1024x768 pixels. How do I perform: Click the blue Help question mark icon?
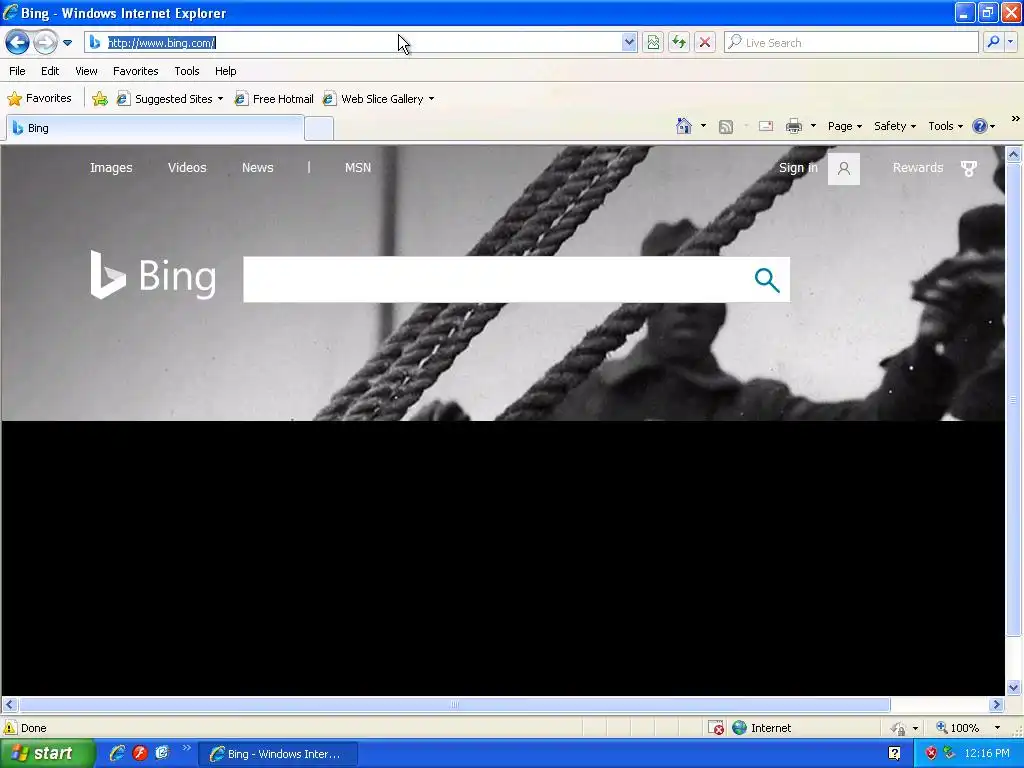coord(980,126)
